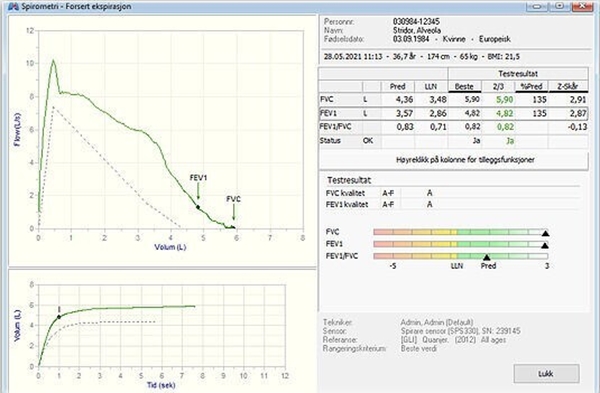Click the Pred column header
Image resolution: width=600 pixels, height=393 pixels.
(x=398, y=86)
